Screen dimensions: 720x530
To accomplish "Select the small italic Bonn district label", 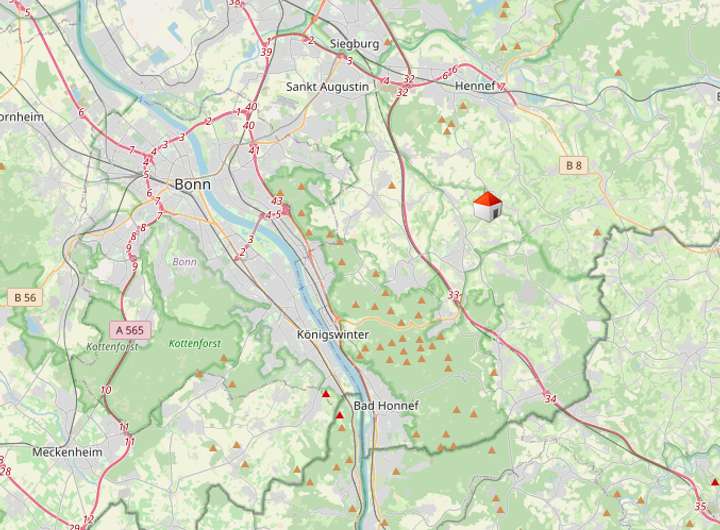I will [185, 262].
